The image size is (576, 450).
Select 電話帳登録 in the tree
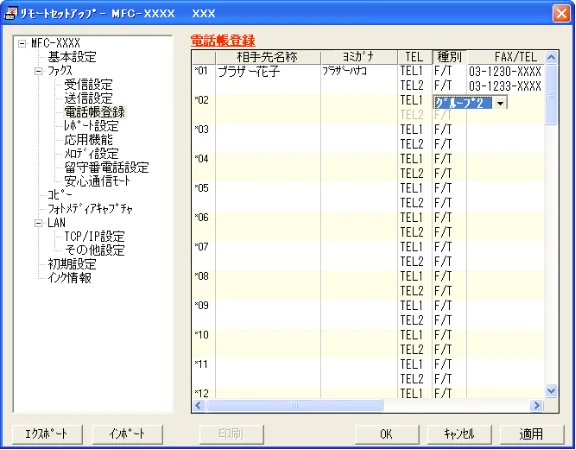95,112
